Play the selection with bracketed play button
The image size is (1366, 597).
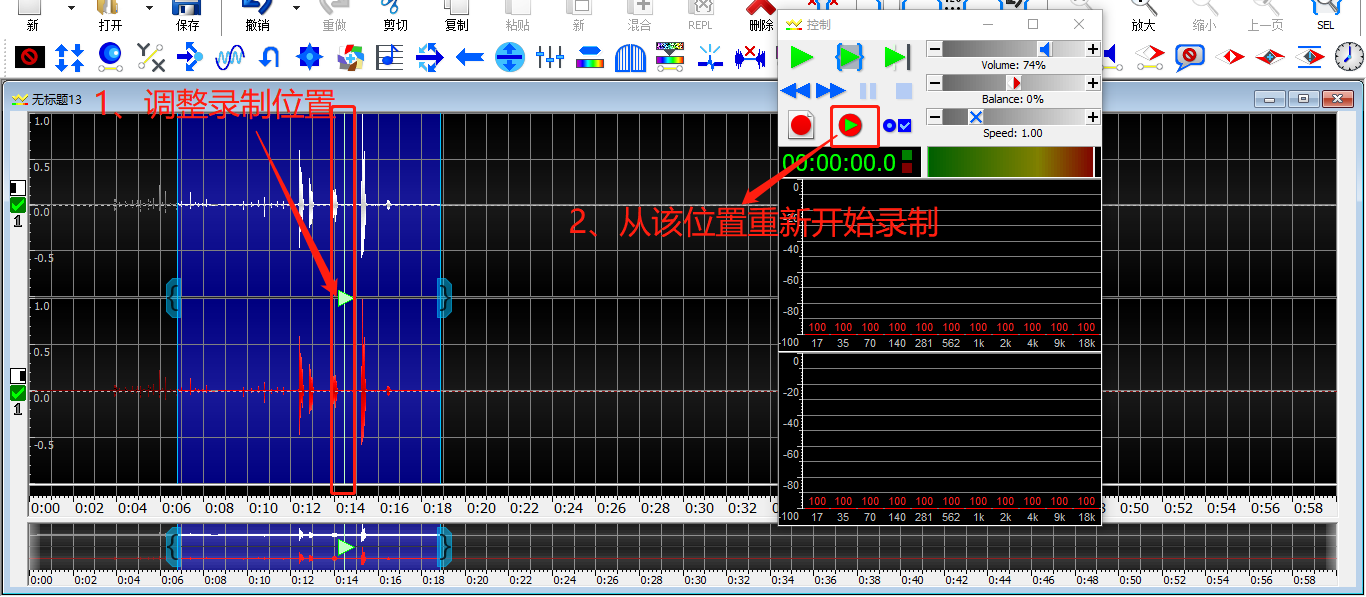(849, 57)
